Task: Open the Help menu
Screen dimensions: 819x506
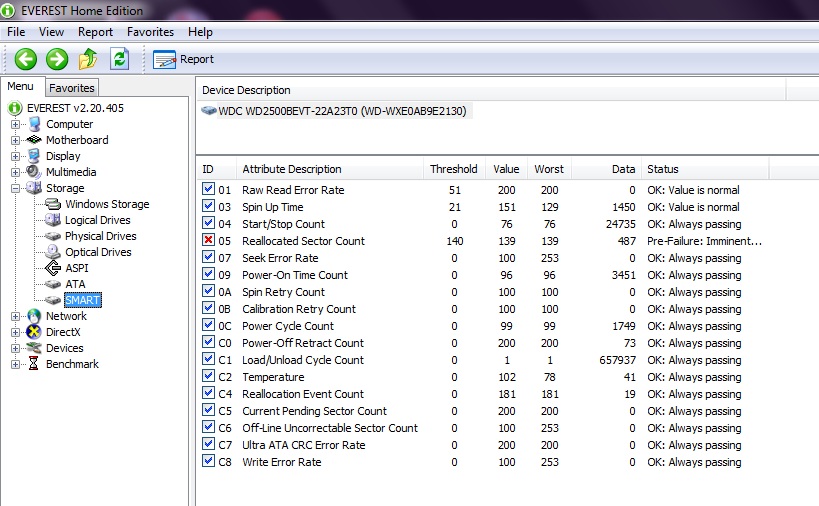Action: [x=201, y=32]
